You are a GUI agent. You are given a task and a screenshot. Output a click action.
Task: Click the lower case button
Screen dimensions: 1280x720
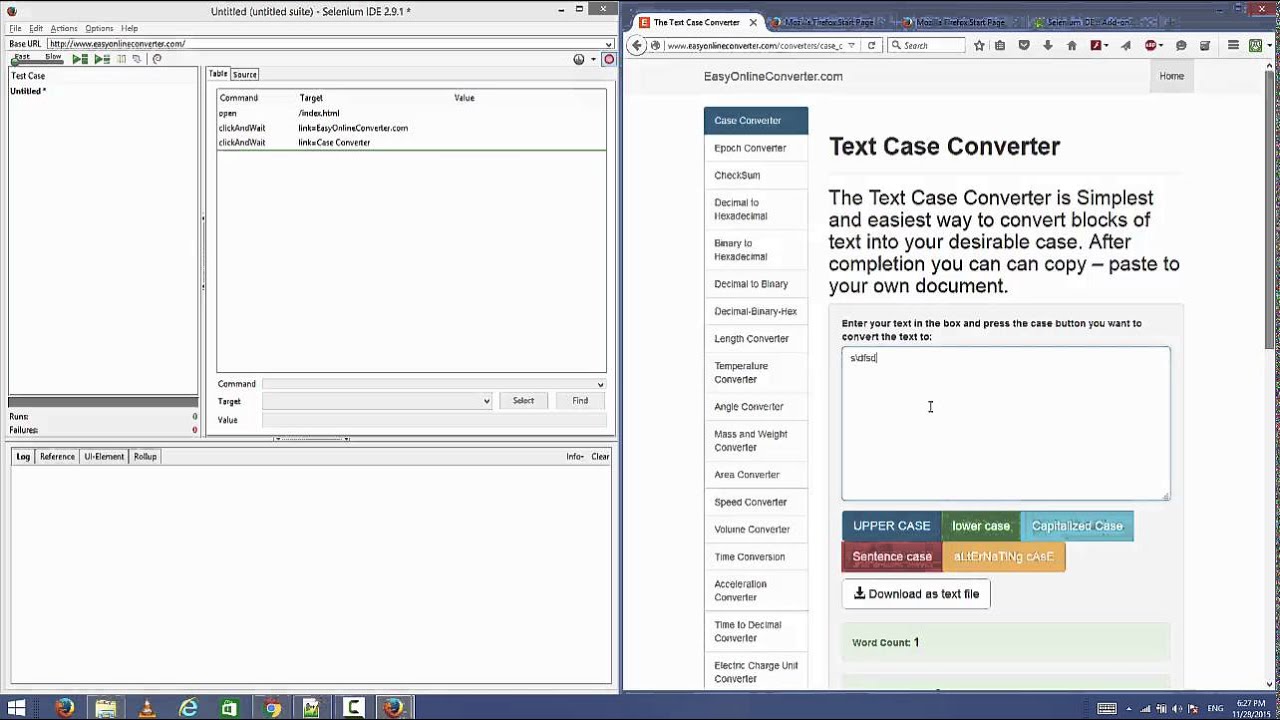(x=981, y=526)
